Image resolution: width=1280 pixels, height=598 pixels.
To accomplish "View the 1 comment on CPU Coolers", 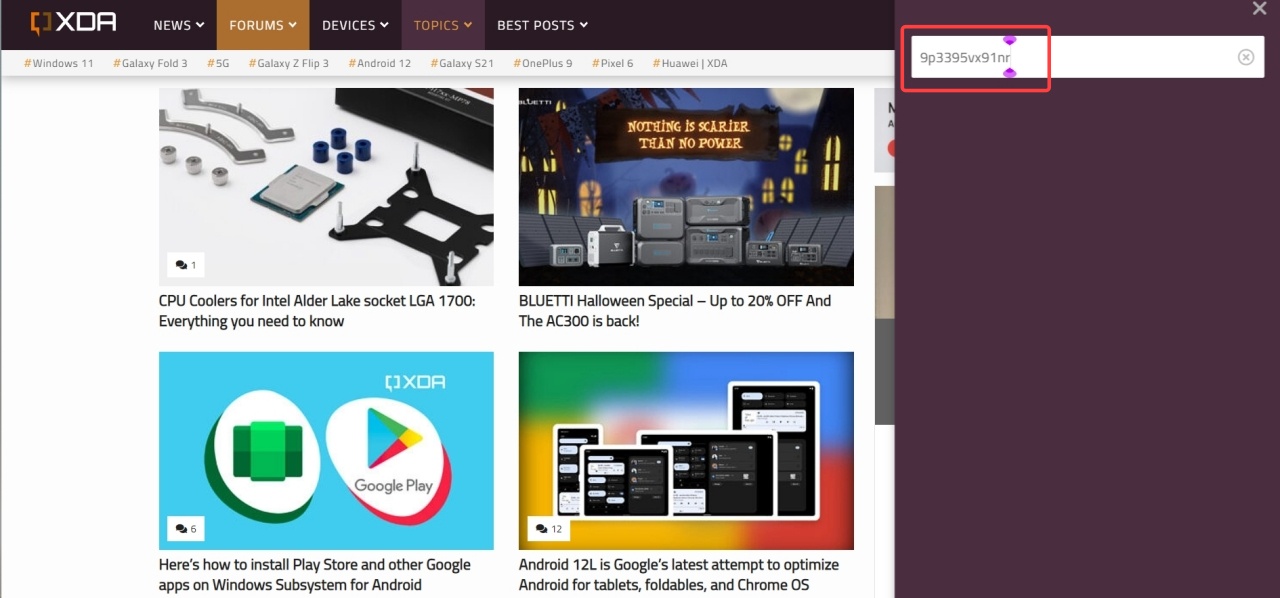I will tap(186, 265).
